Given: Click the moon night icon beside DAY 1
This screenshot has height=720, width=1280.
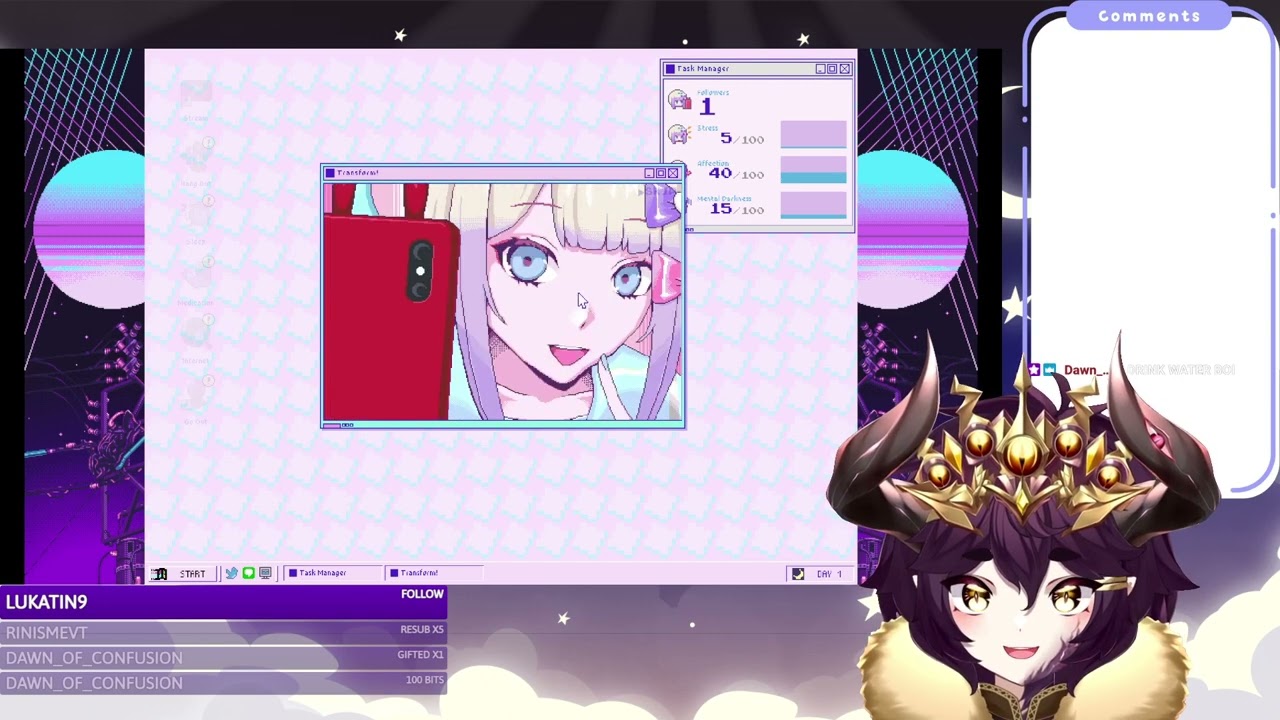Looking at the screenshot, I should pos(798,574).
